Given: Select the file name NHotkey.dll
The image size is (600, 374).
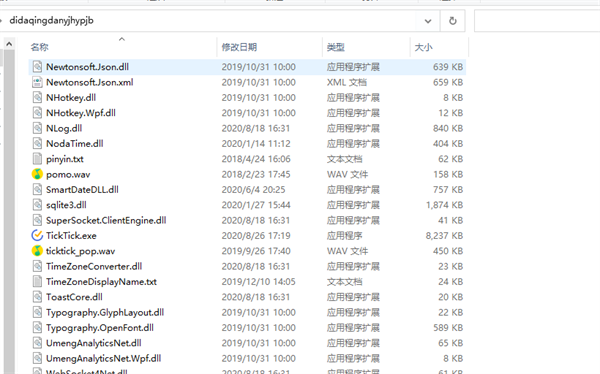Looking at the screenshot, I should point(71,97).
